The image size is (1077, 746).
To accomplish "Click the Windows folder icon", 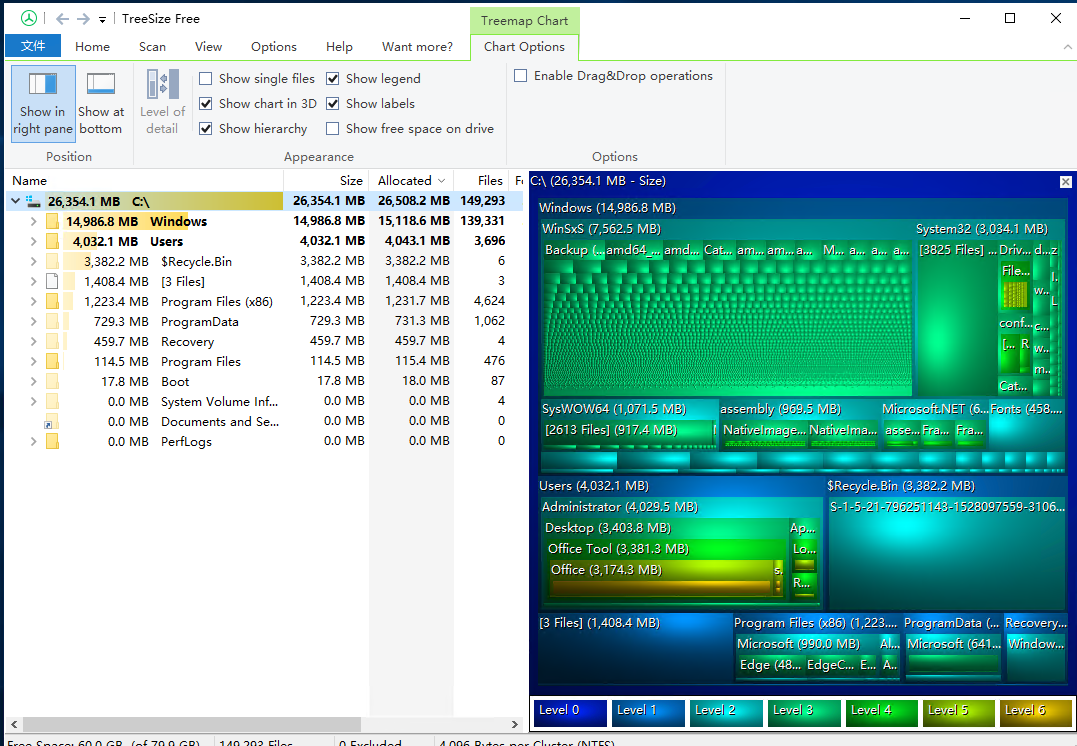I will click(x=52, y=221).
